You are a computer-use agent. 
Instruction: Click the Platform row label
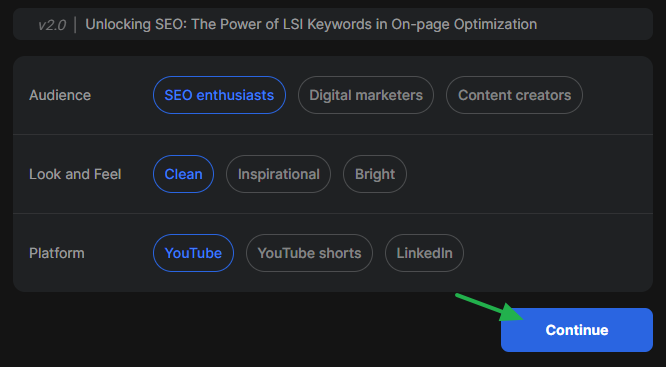tap(56, 253)
